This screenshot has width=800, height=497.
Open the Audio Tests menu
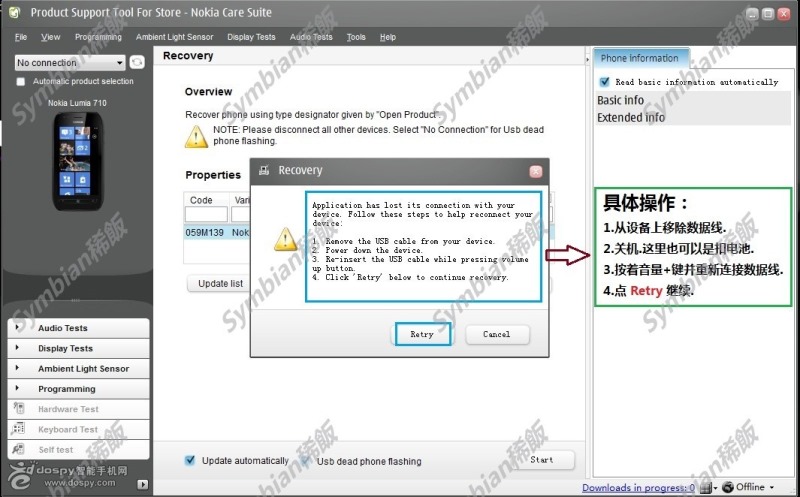tap(311, 37)
